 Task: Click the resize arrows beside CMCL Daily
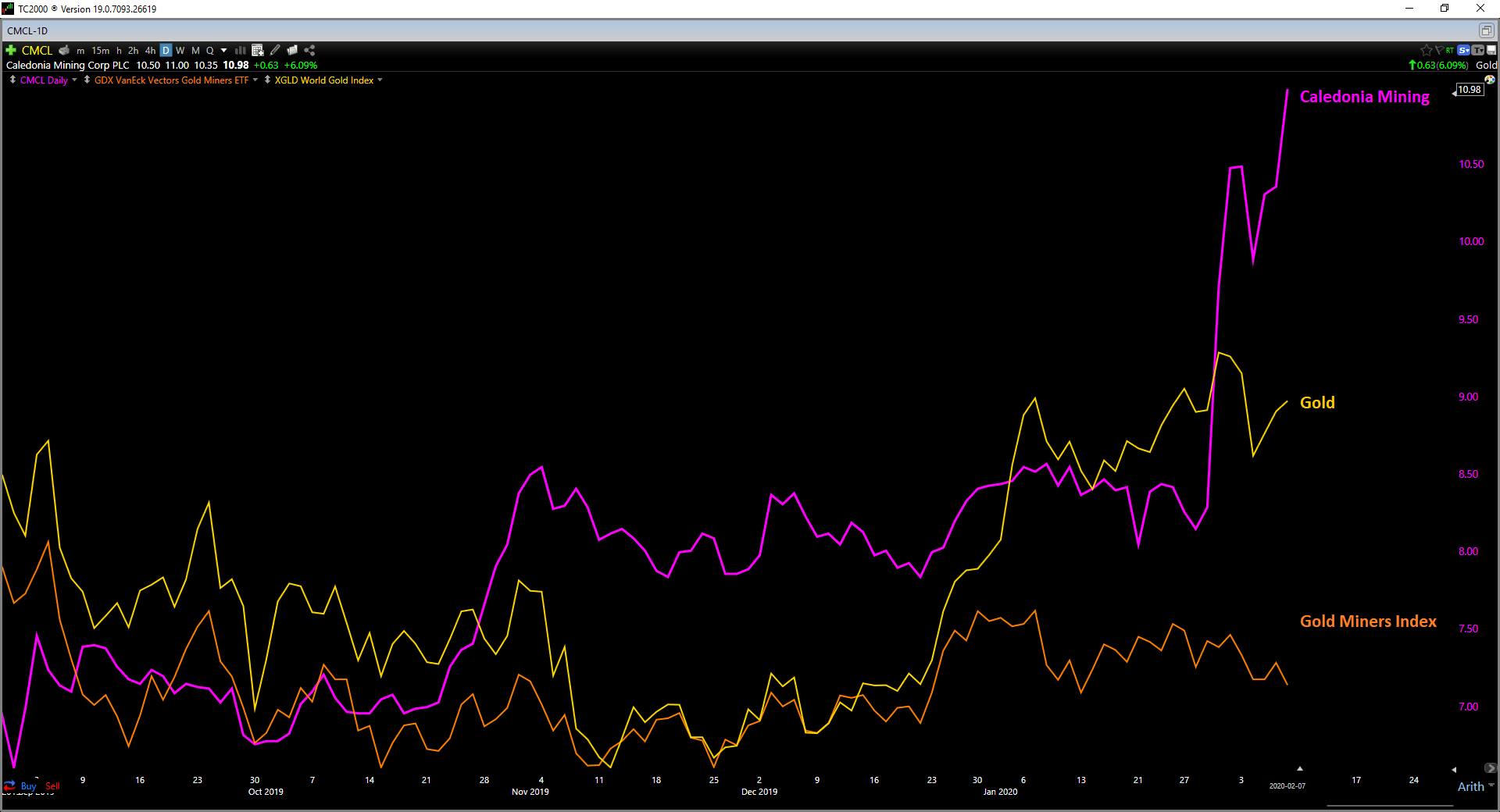[x=12, y=80]
